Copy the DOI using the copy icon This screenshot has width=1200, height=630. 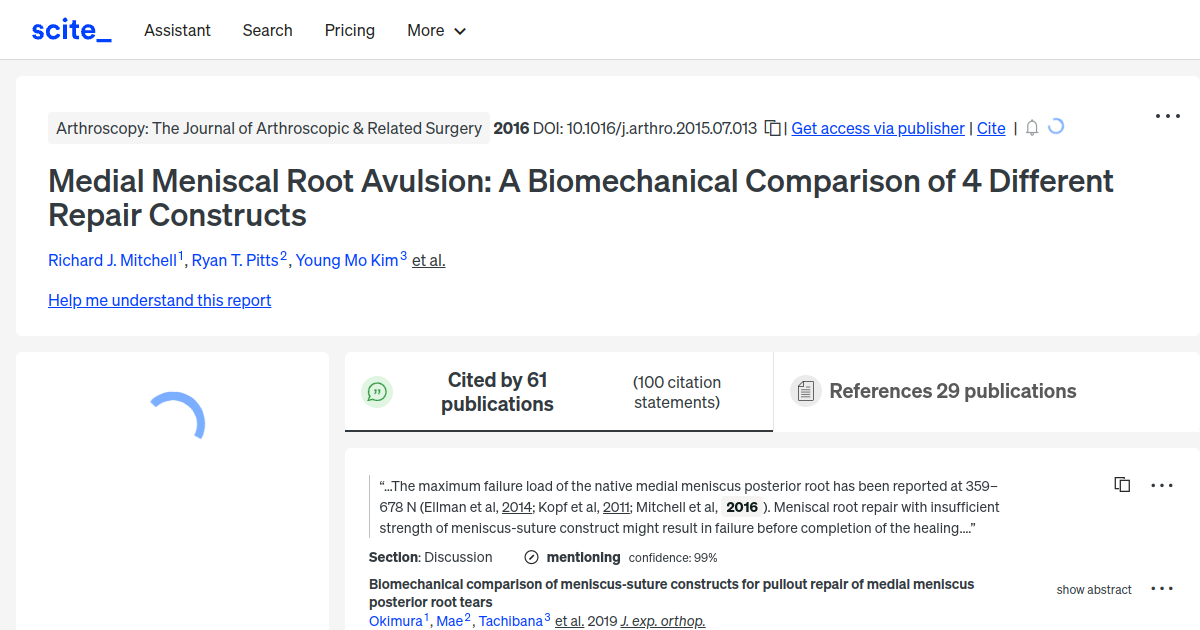pyautogui.click(x=771, y=128)
